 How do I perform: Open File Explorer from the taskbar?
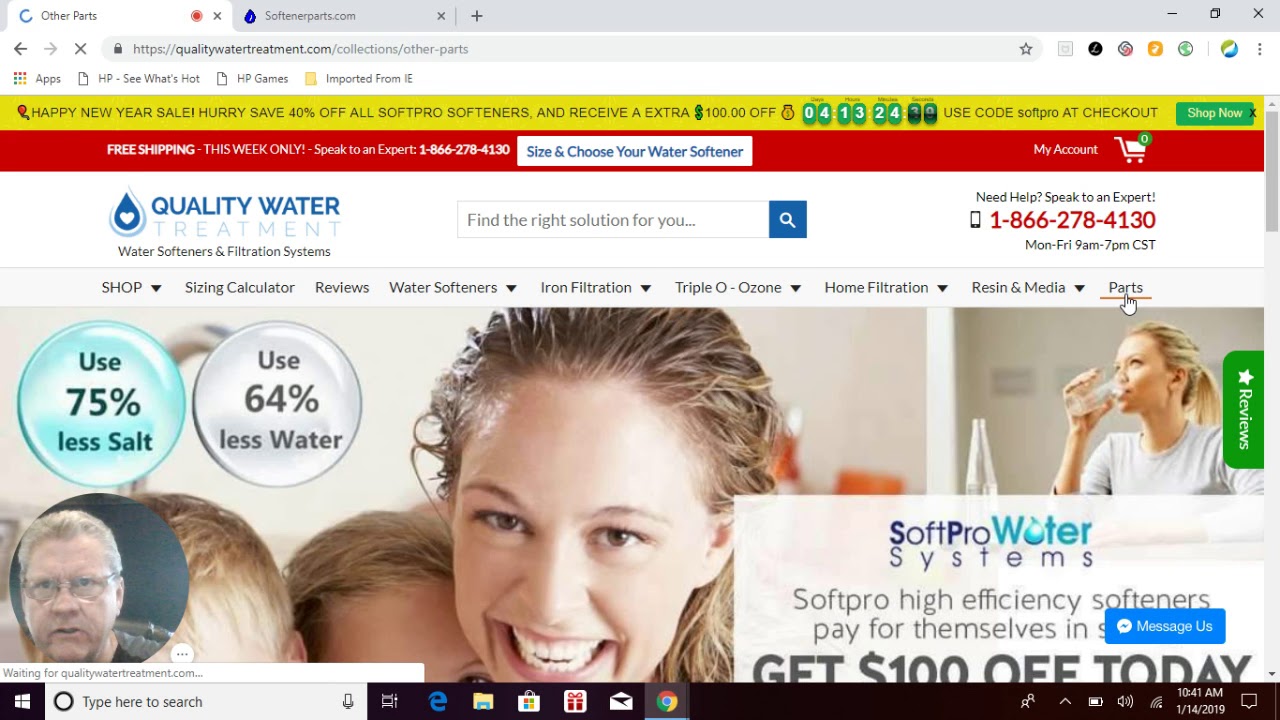point(483,701)
